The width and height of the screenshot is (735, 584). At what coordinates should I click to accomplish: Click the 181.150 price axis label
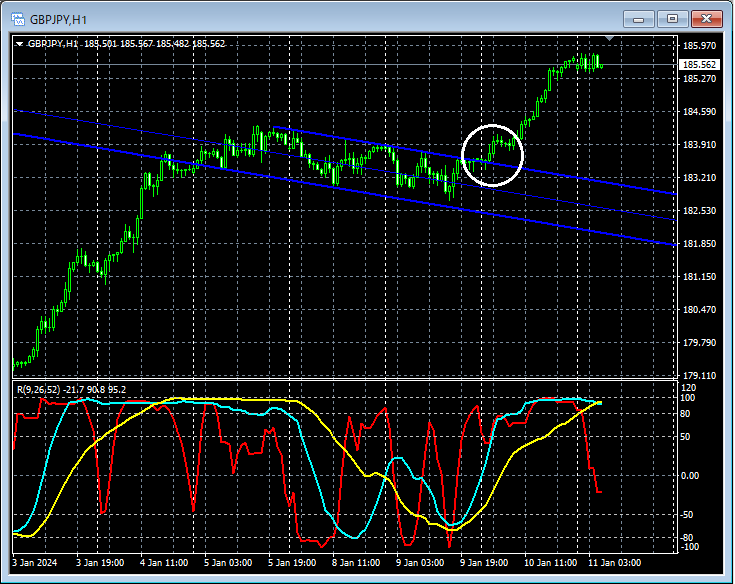click(699, 277)
